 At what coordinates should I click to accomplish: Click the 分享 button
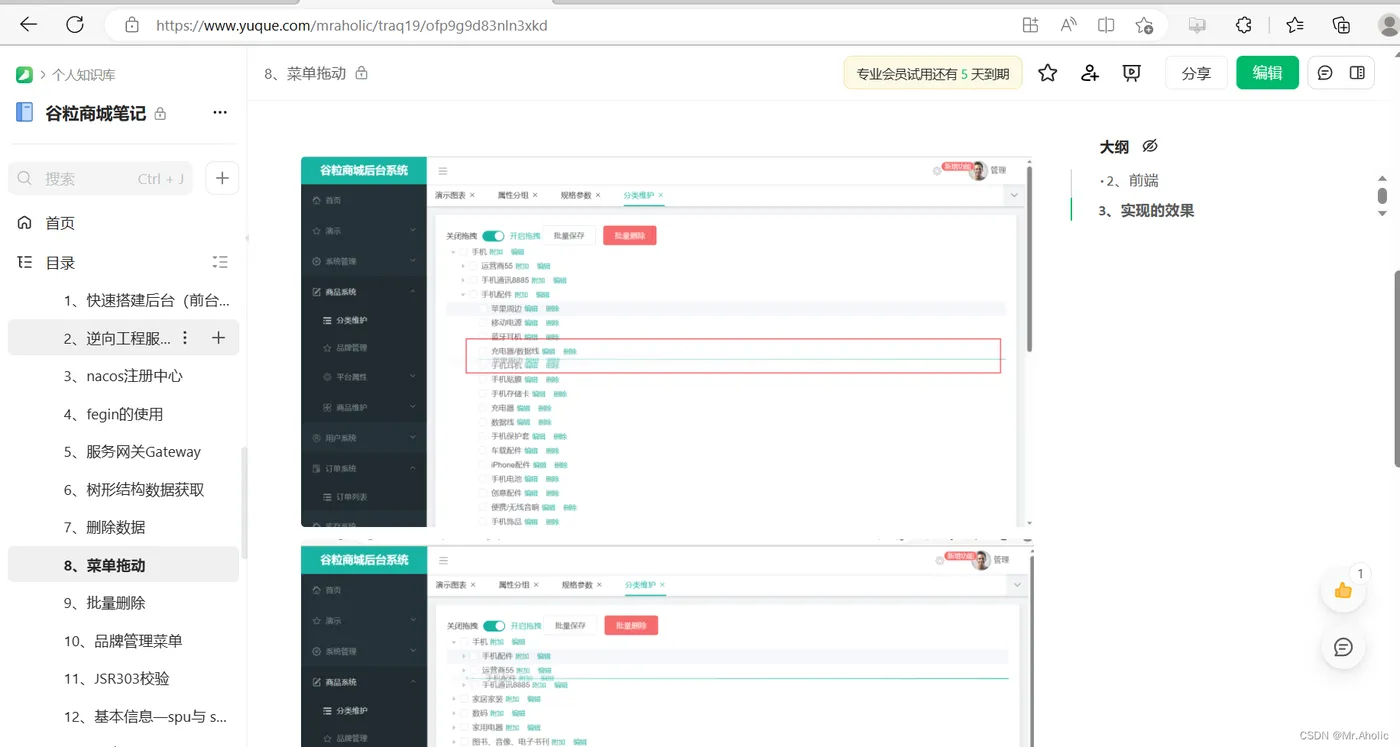[x=1196, y=73]
